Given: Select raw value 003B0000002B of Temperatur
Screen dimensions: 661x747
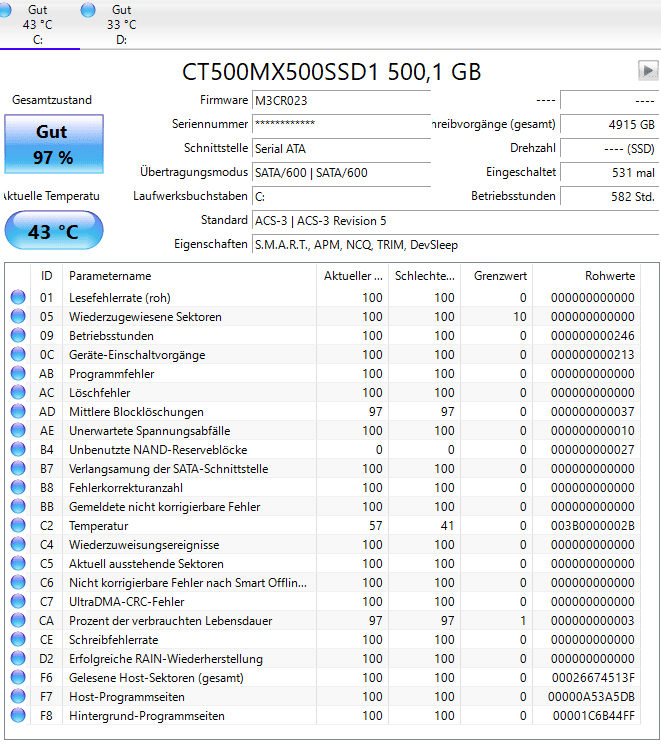Looking at the screenshot, I should (x=592, y=525).
